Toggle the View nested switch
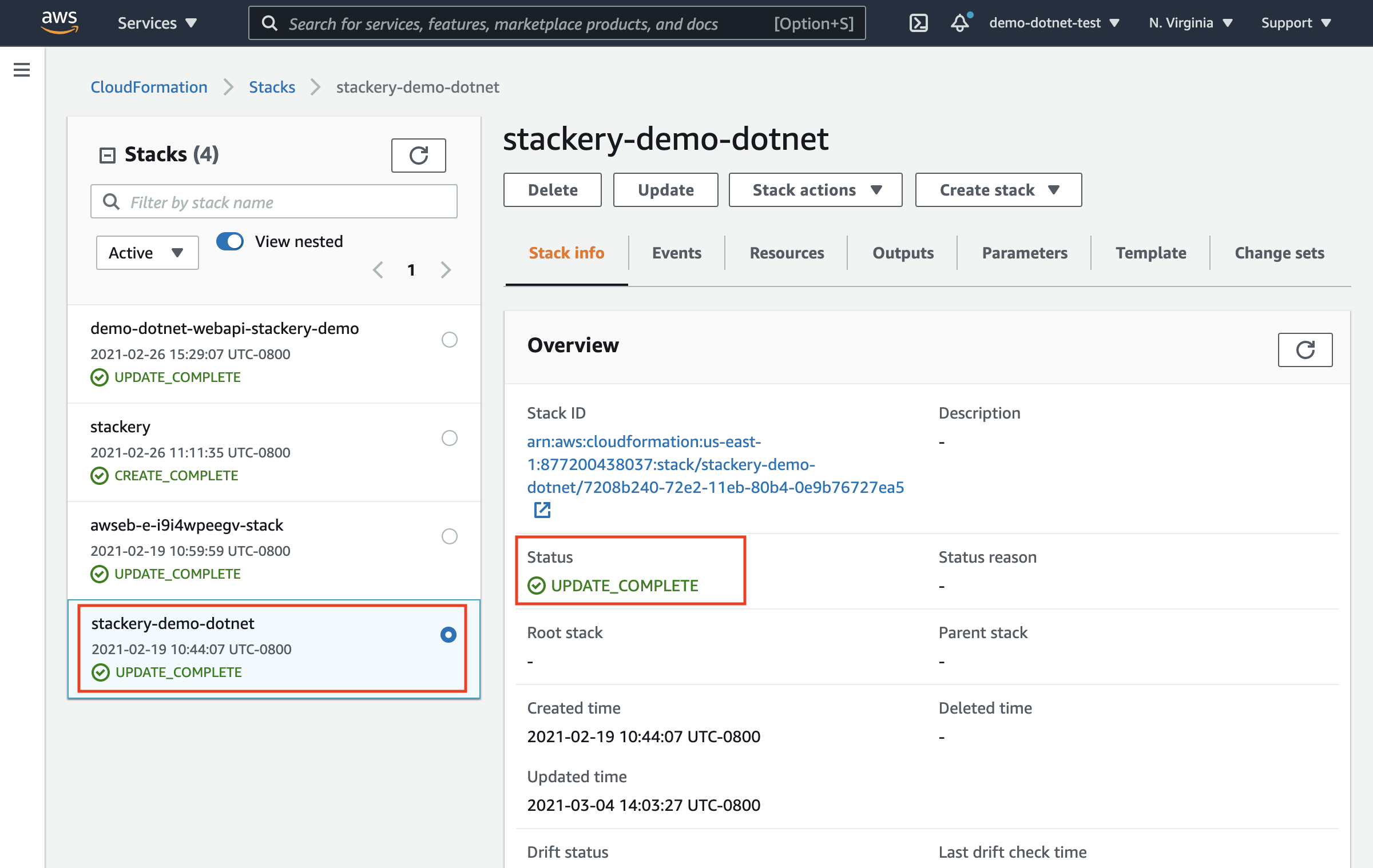 tap(230, 241)
